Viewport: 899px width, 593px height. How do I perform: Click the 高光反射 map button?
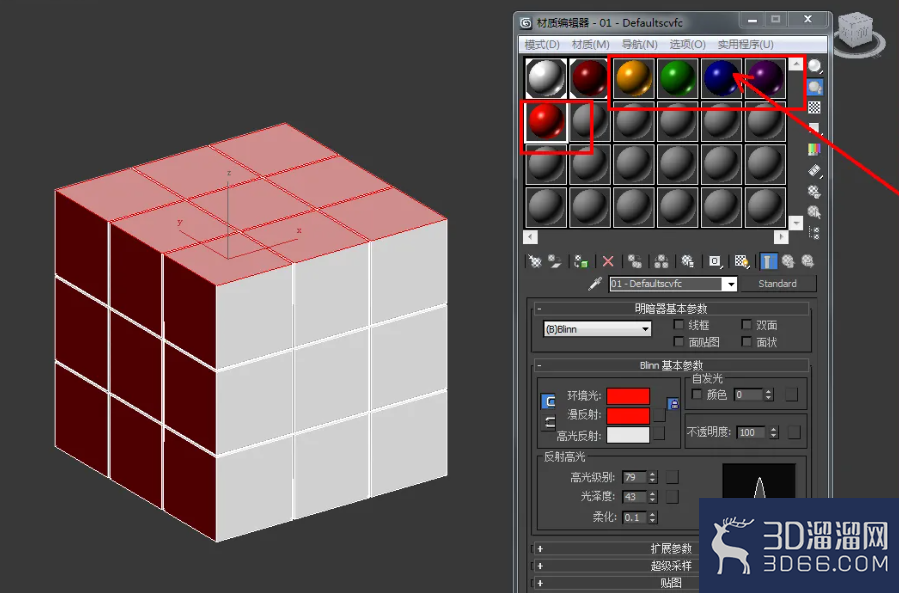(659, 433)
